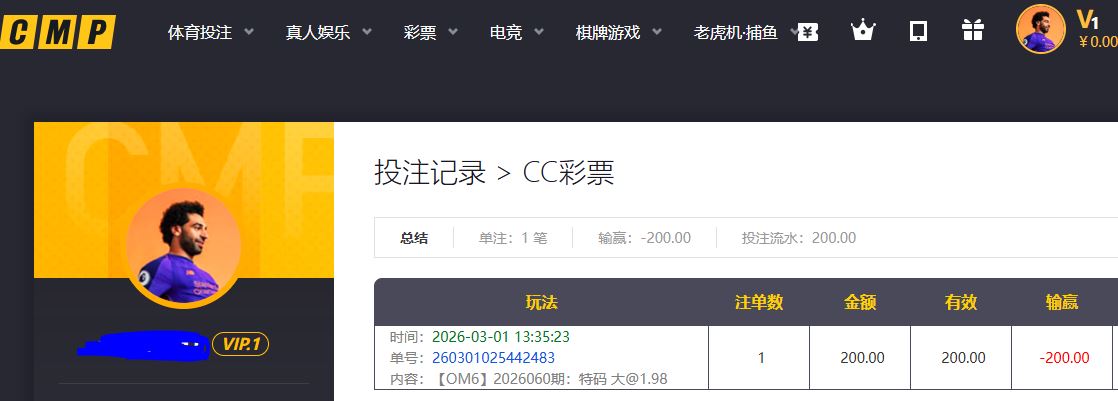Click the CMP logo
This screenshot has width=1118, height=401.
pos(57,31)
